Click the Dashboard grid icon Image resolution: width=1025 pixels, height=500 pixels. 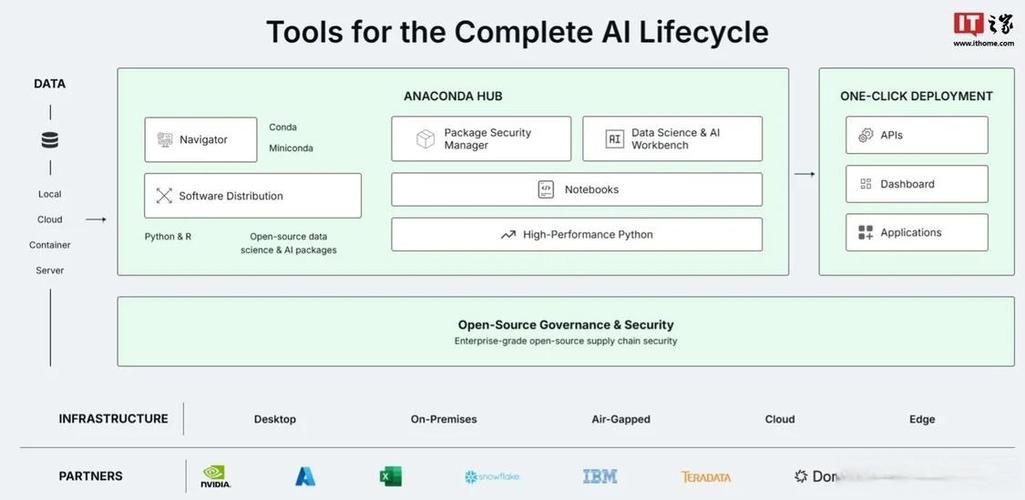(x=865, y=184)
